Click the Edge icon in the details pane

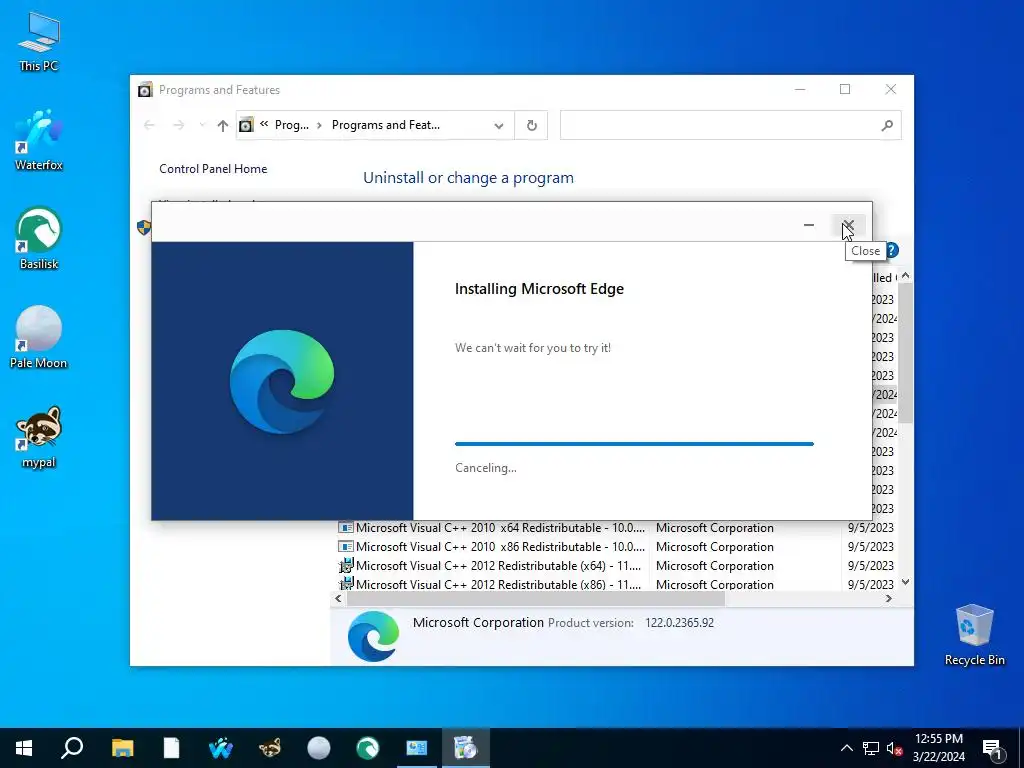374,636
